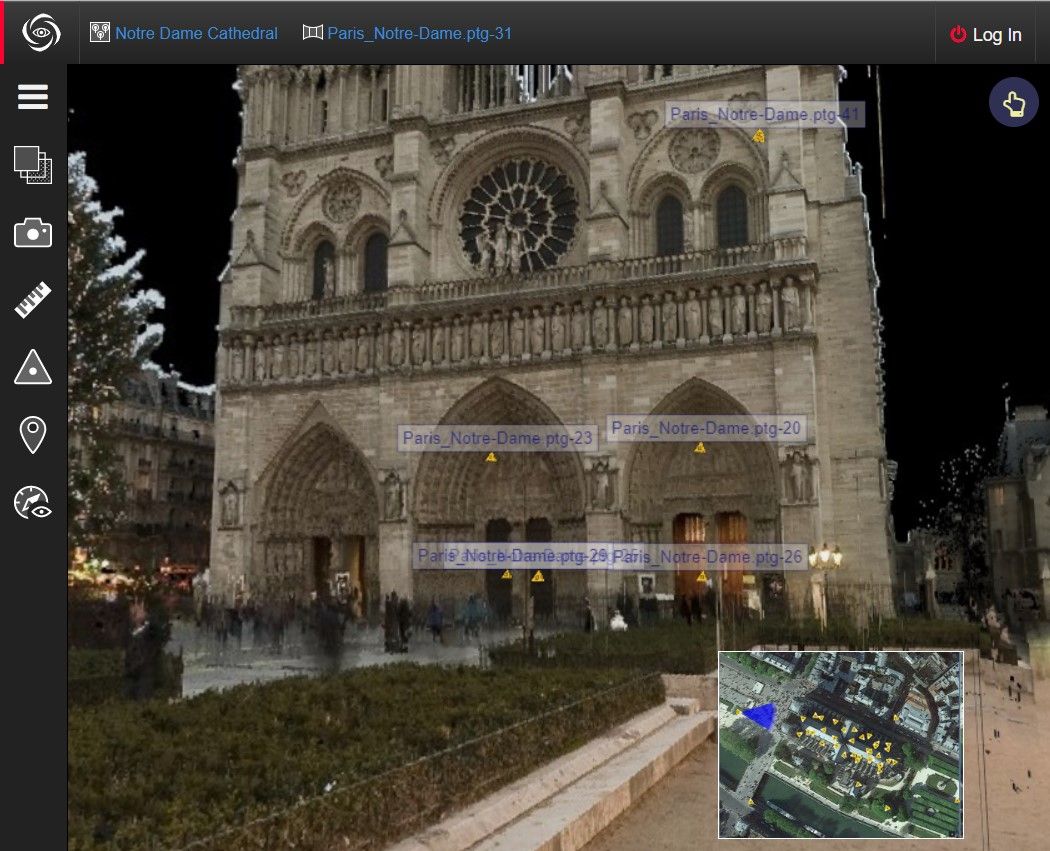Click the panorama icon before Paris_Notre-Dame.ptg-31
Image resolution: width=1050 pixels, height=851 pixels.
tap(313, 32)
